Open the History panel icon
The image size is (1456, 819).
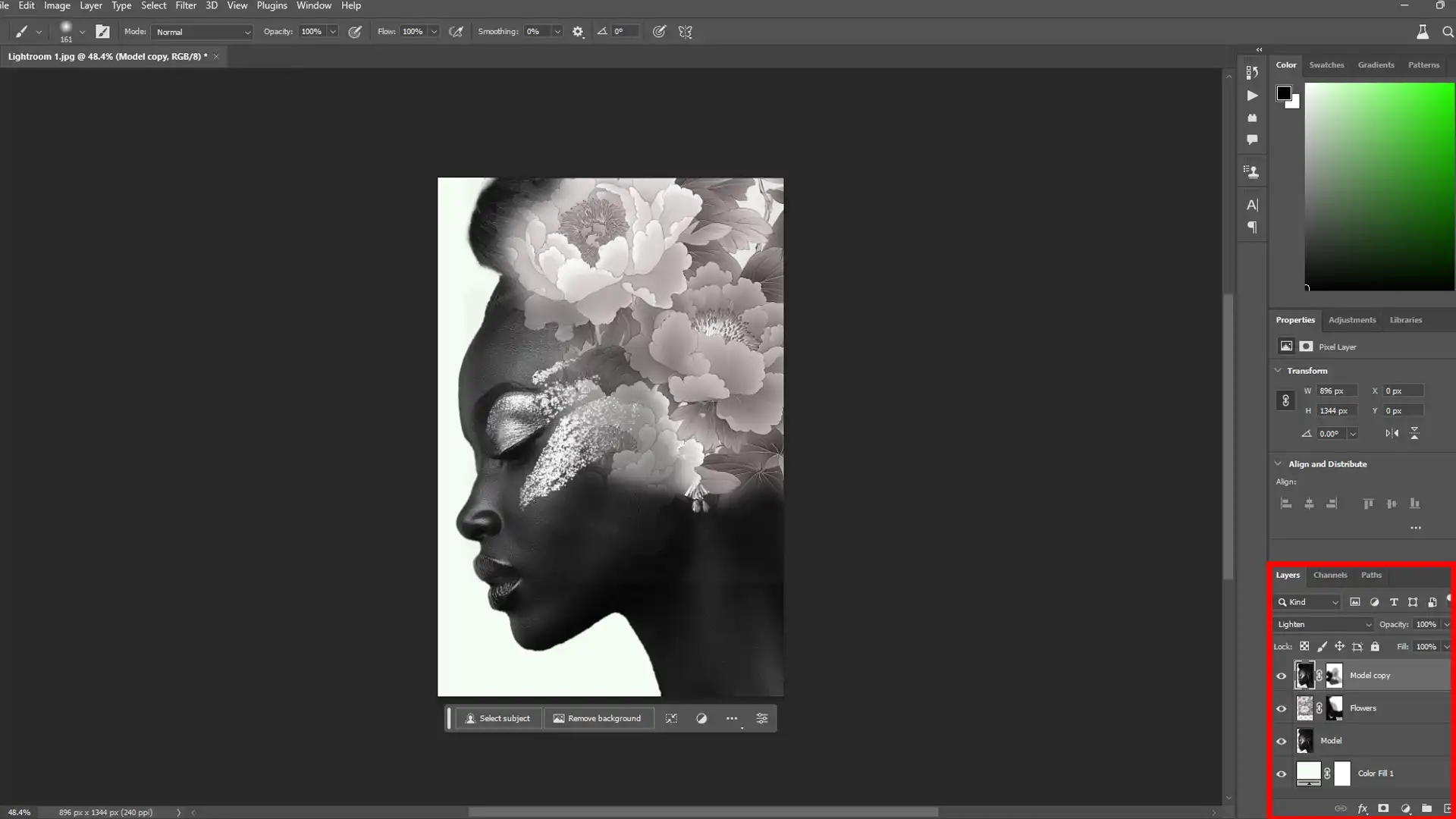[x=1252, y=73]
